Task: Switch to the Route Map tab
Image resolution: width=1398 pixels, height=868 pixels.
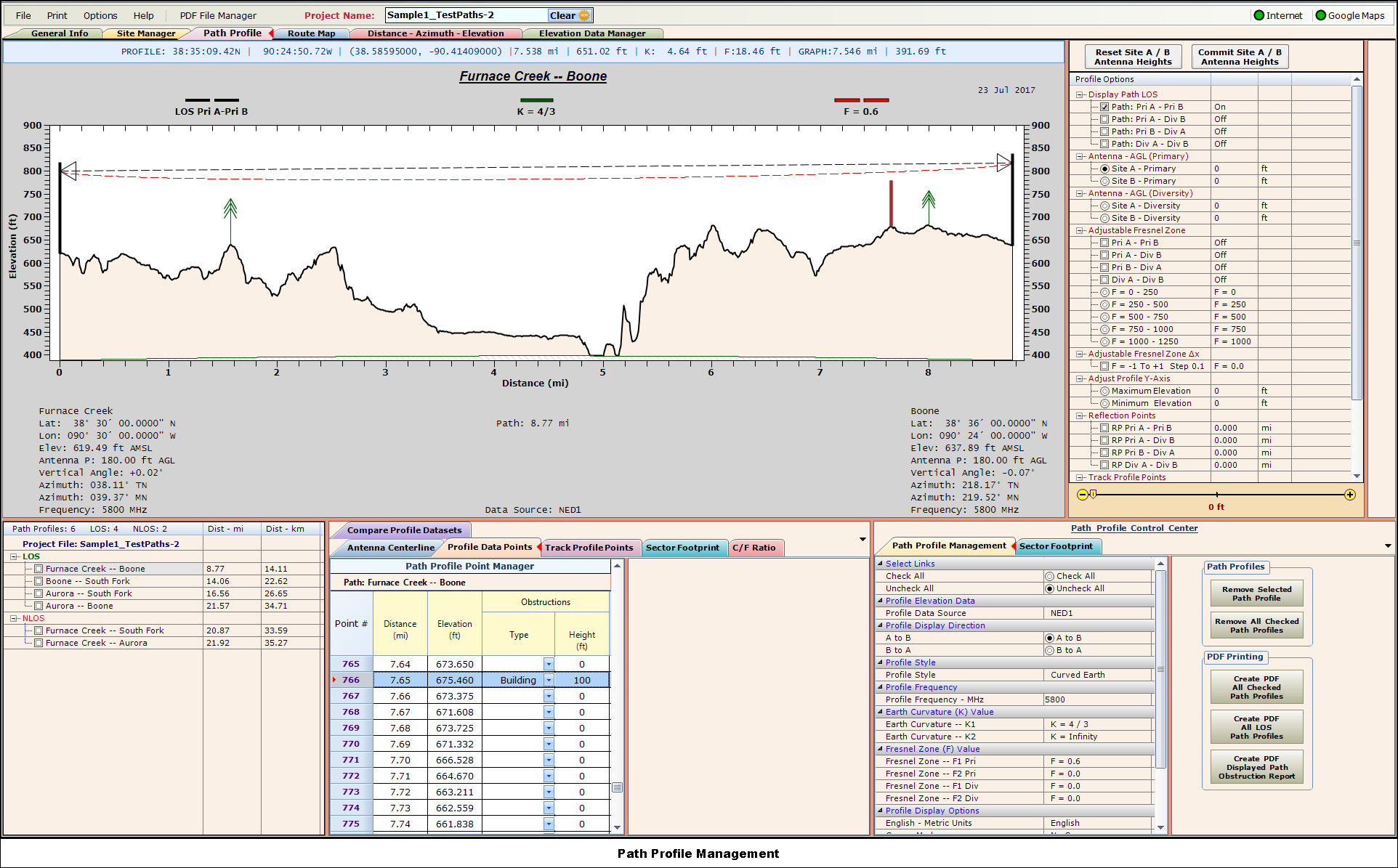Action: pyautogui.click(x=311, y=33)
